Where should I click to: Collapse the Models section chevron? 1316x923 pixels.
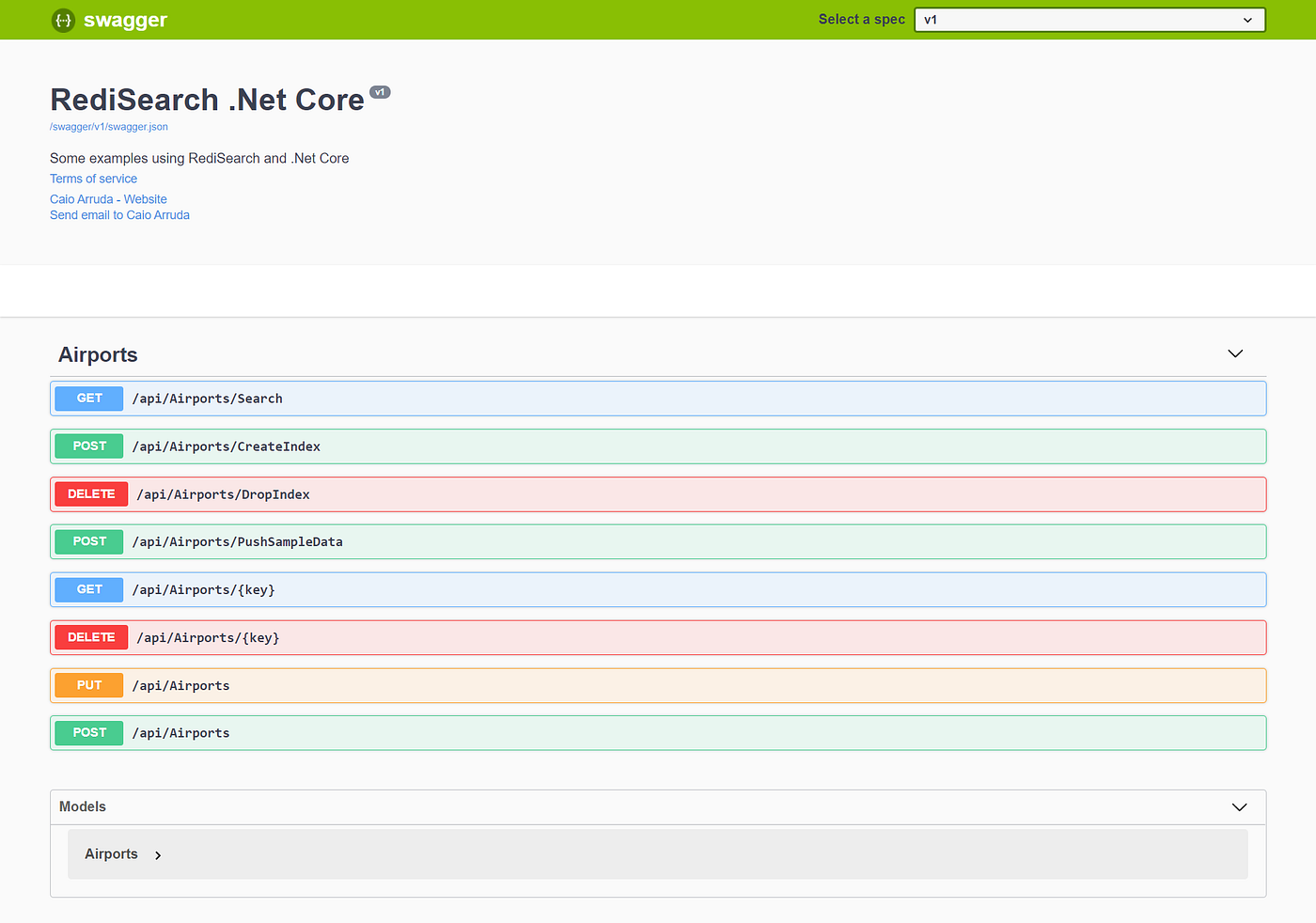point(1238,806)
